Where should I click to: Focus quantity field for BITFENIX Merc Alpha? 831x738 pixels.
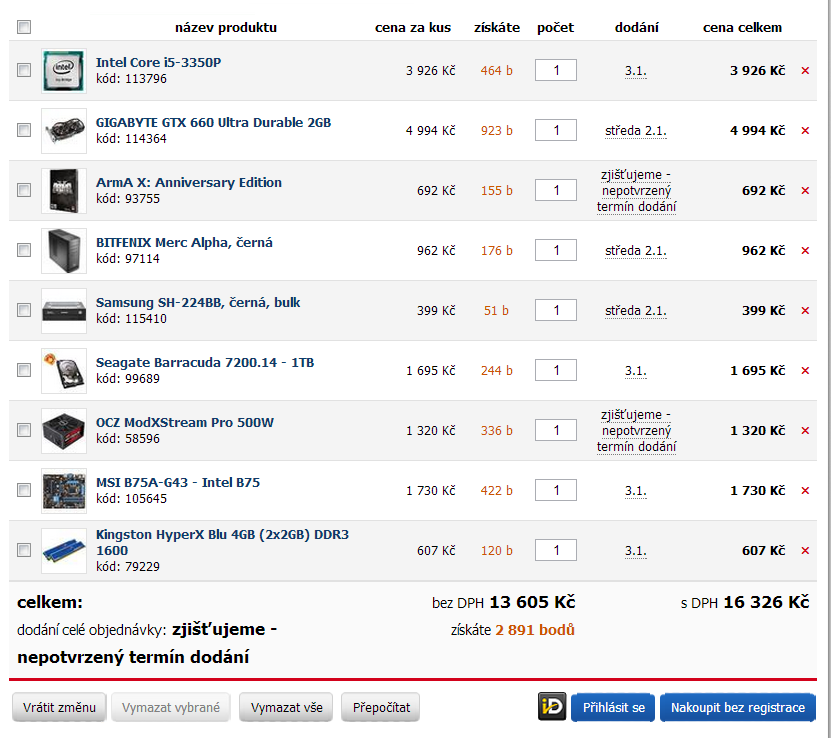pyautogui.click(x=556, y=250)
